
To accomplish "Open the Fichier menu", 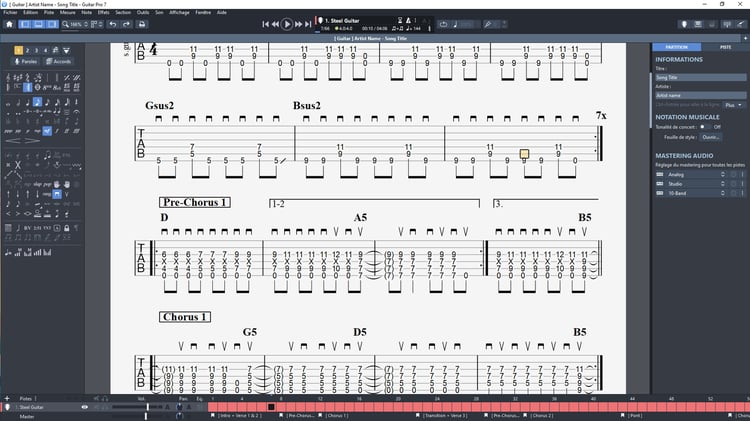I will [10, 12].
